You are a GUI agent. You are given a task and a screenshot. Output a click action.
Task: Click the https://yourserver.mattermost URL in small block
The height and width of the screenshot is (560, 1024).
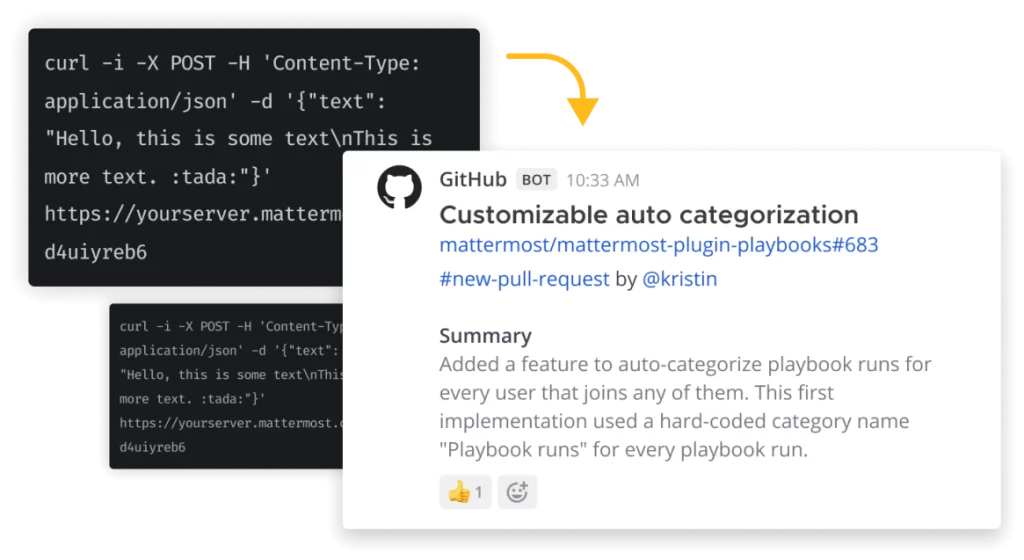click(231, 423)
